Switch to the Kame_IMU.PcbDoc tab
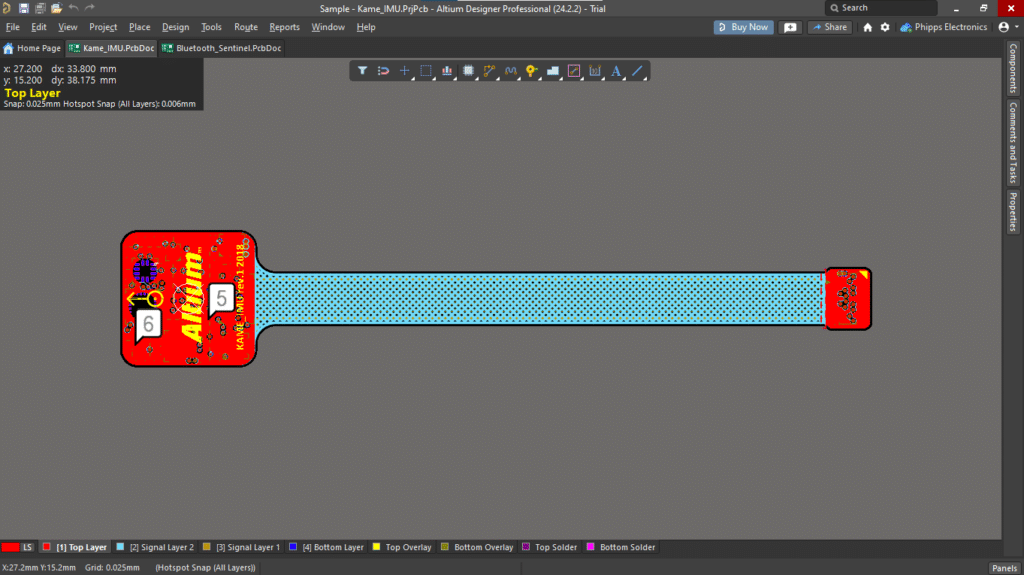1024x575 pixels. coord(112,48)
